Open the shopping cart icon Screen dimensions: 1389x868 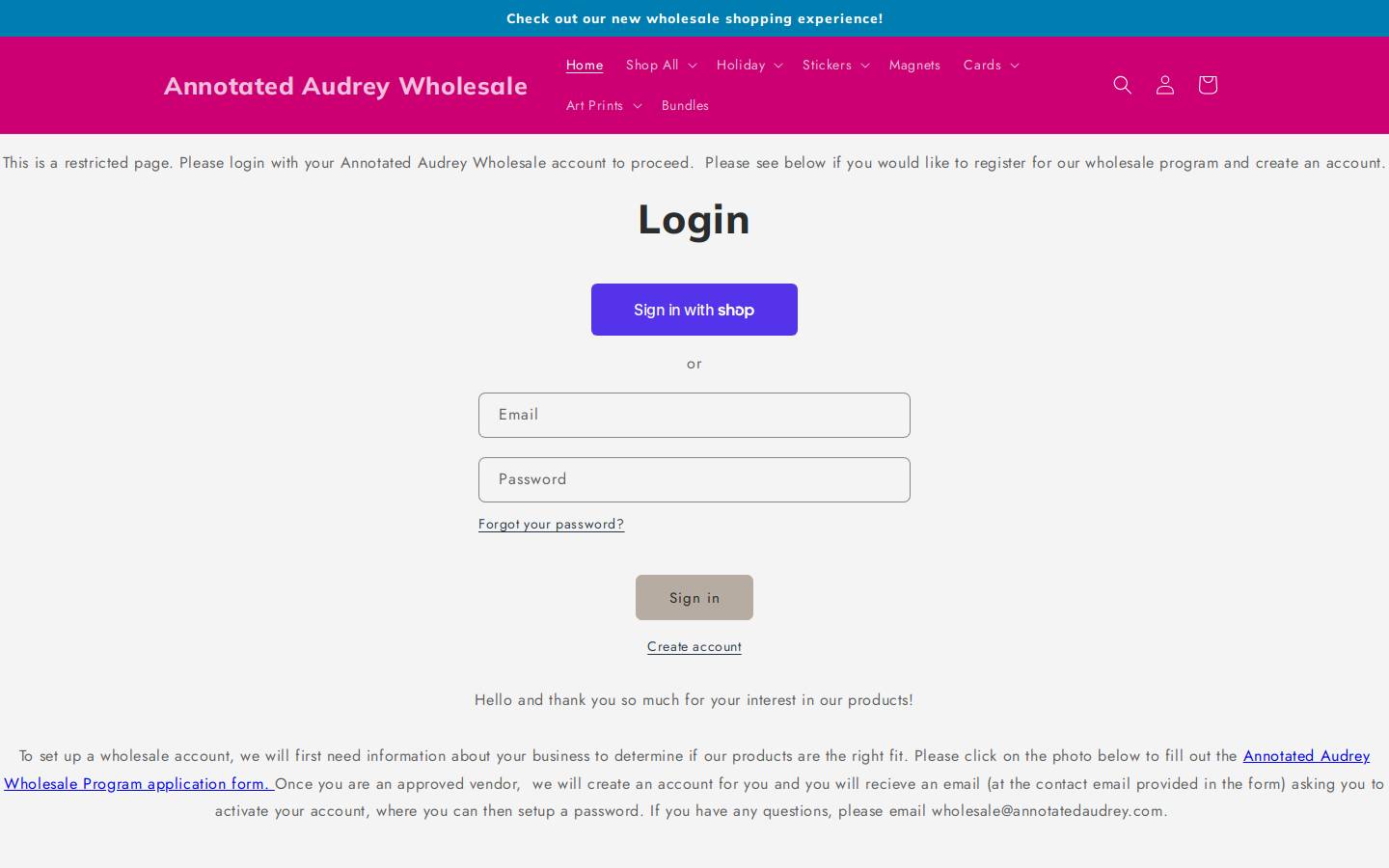click(x=1207, y=85)
